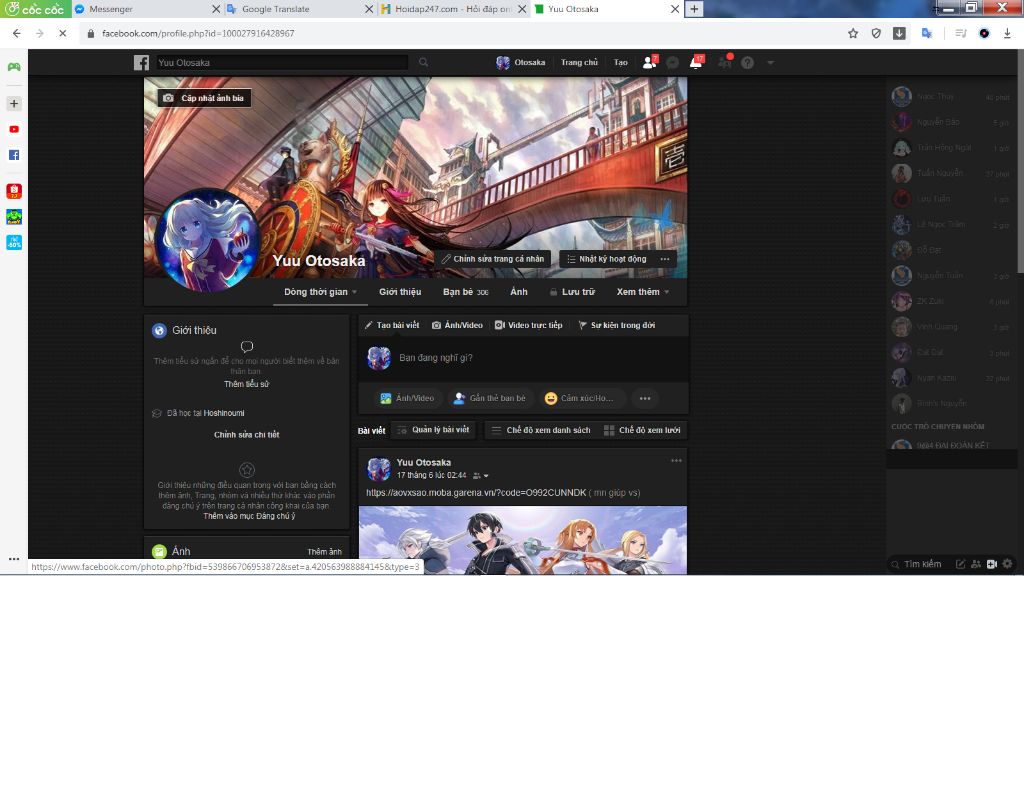The width and height of the screenshot is (1024, 788).
Task: Select Video trực tiếp option
Action: pos(528,325)
